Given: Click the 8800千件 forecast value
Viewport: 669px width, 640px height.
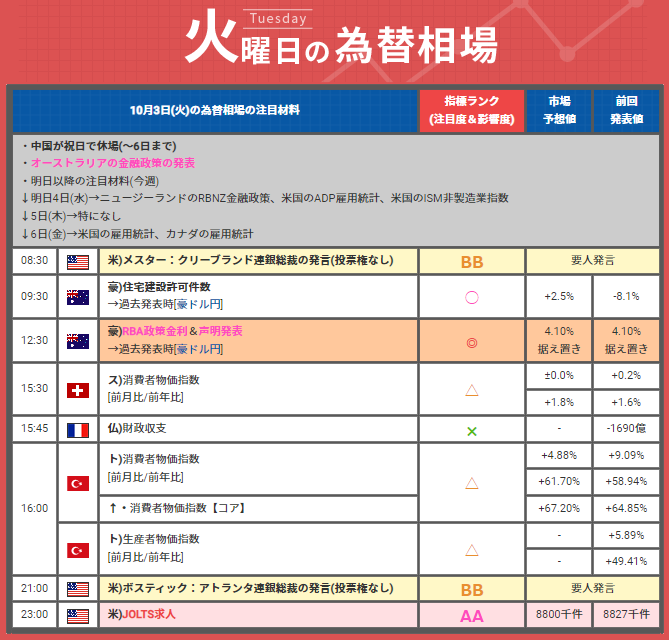Looking at the screenshot, I should [x=559, y=614].
